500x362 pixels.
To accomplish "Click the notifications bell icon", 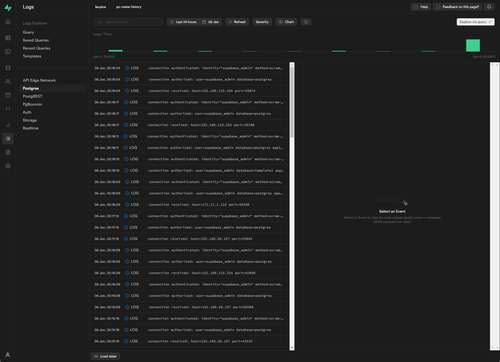I will click(489, 7).
